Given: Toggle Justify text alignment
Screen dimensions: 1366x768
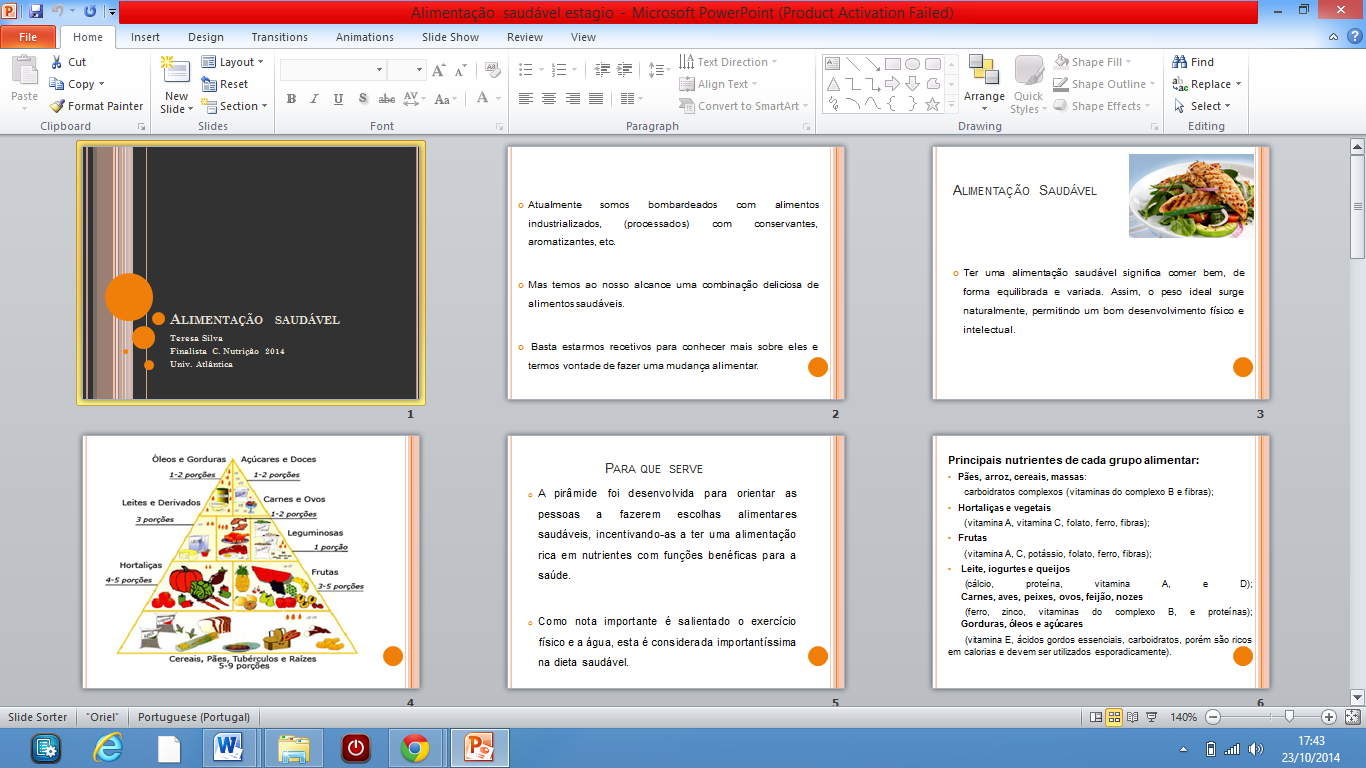Looking at the screenshot, I should pos(596,99).
